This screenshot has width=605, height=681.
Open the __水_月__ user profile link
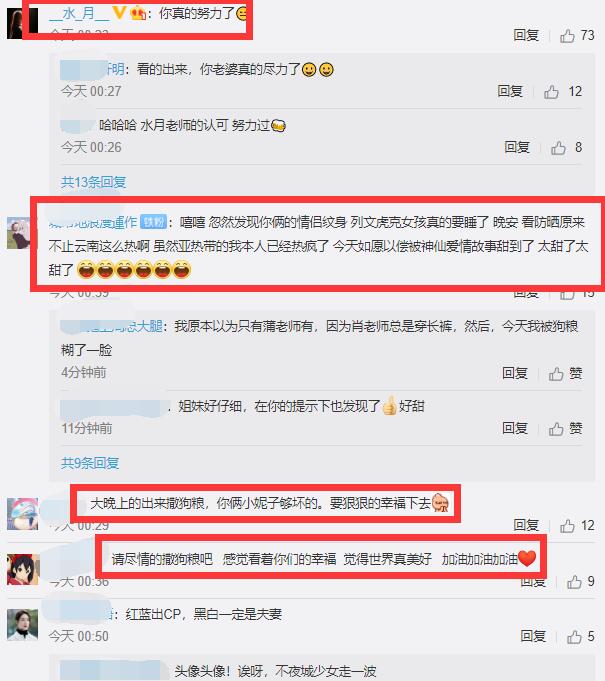click(x=79, y=13)
